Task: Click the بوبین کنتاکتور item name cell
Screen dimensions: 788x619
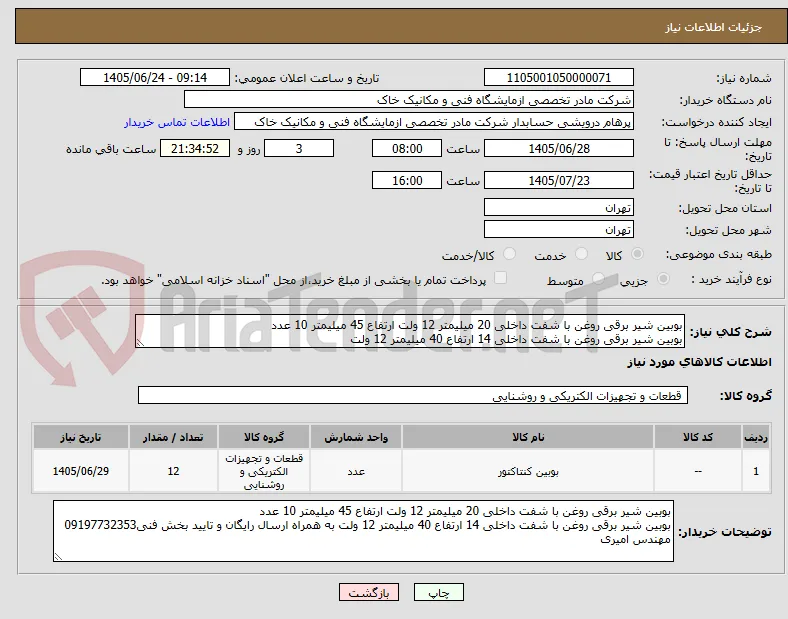Action: pos(528,471)
